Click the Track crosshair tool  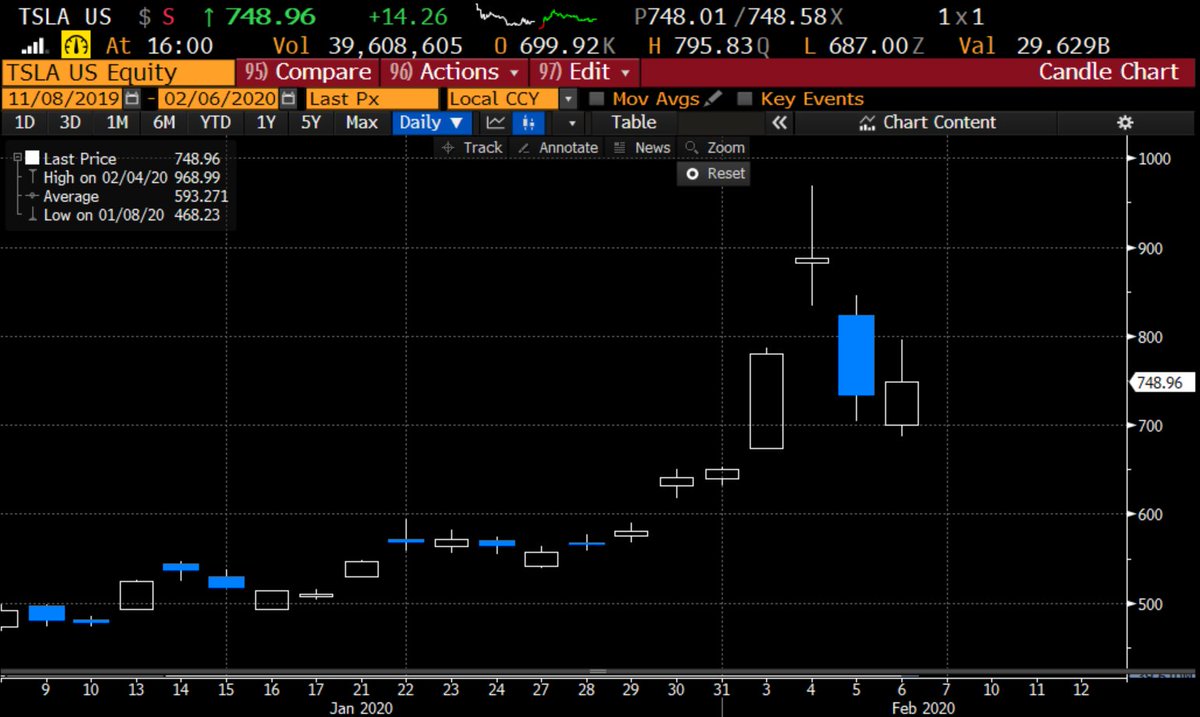pos(472,147)
